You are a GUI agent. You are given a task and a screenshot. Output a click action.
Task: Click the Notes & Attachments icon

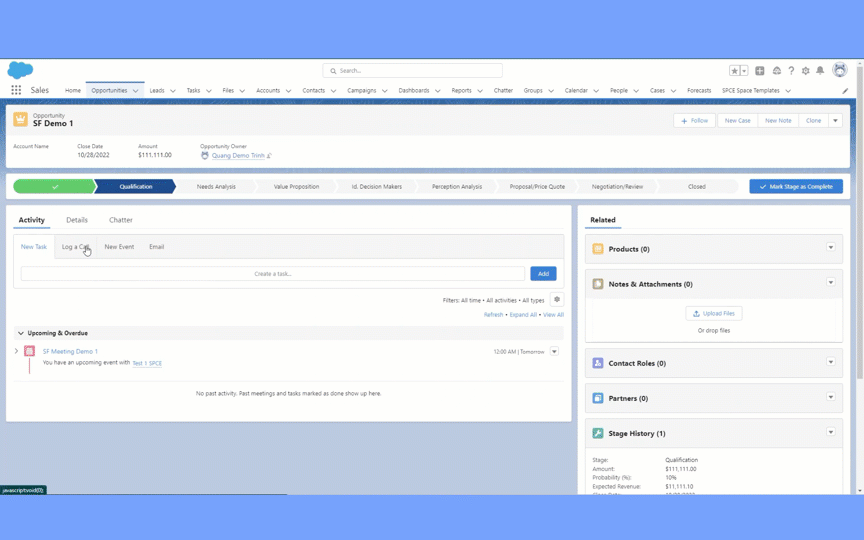tap(598, 284)
